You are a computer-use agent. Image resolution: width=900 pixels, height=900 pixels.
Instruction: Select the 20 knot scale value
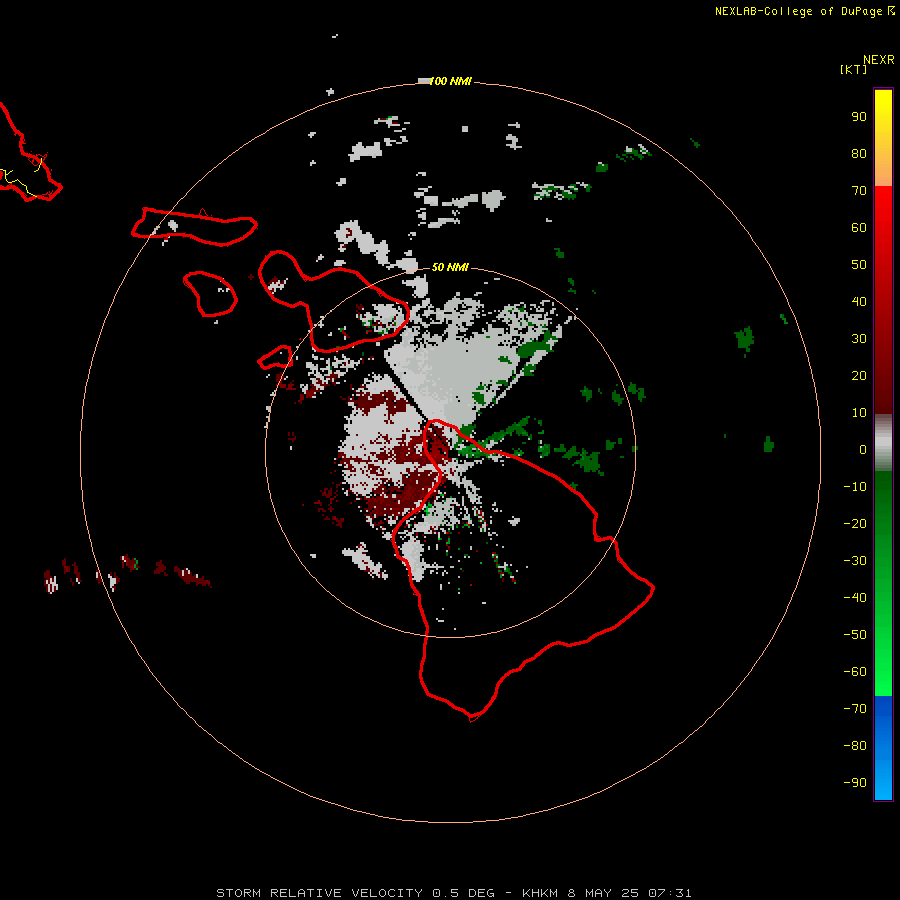point(859,376)
